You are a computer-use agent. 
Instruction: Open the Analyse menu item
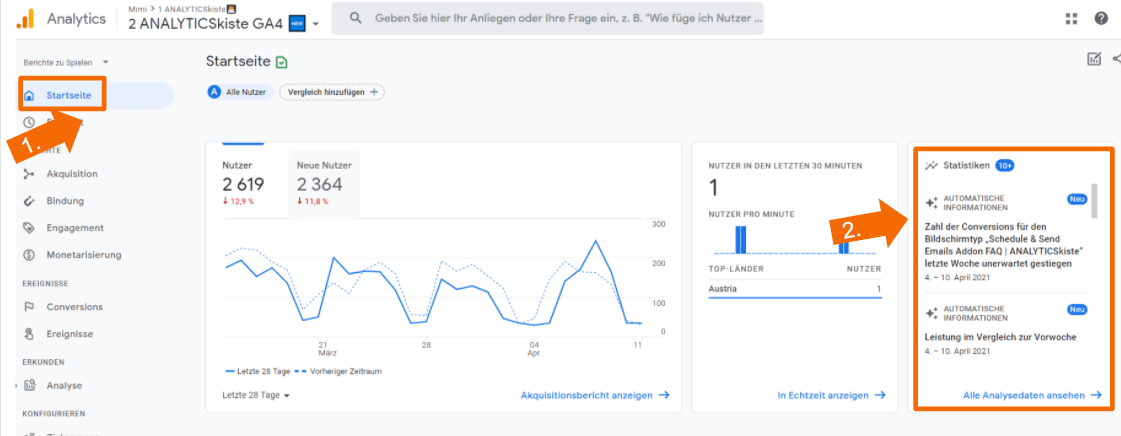click(64, 385)
